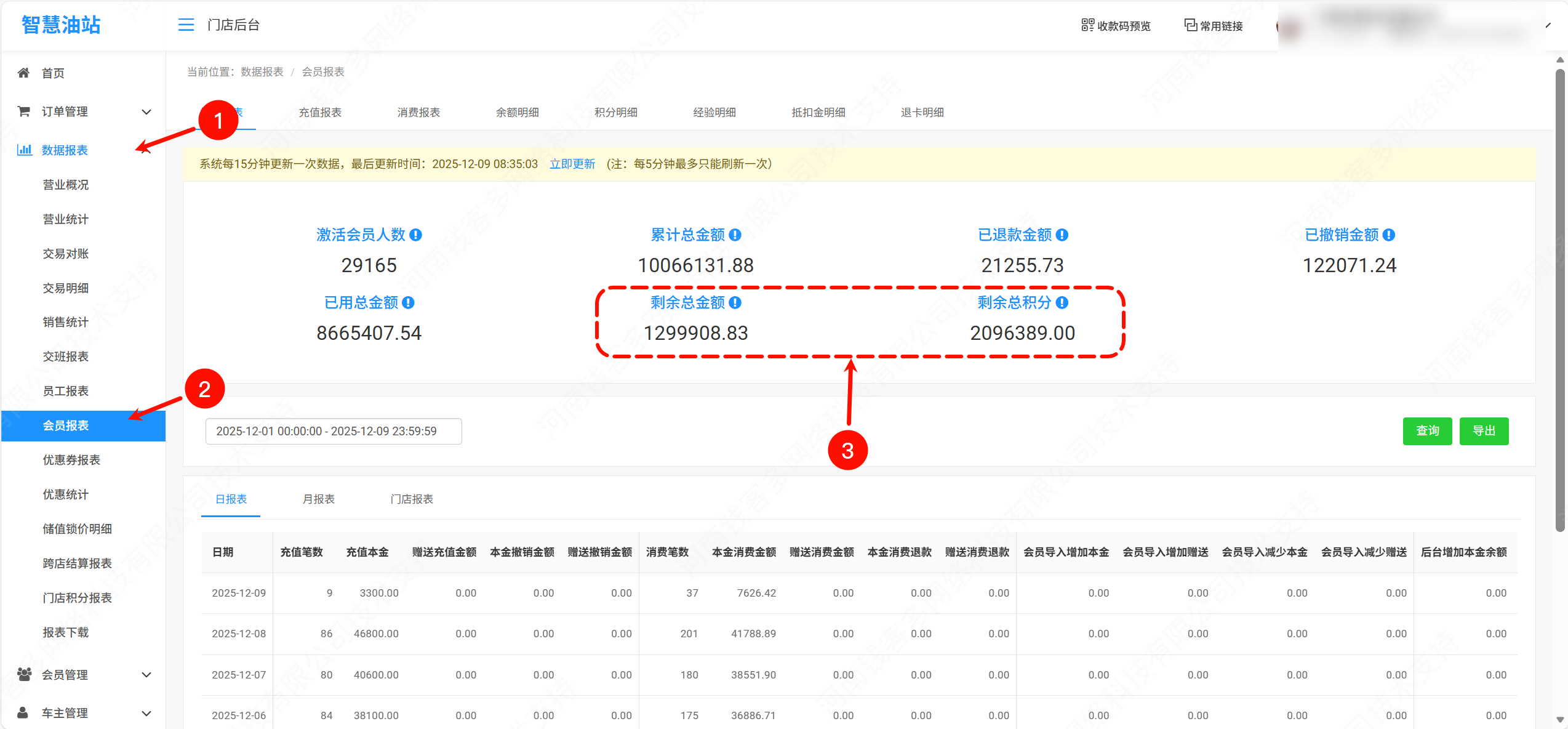Click info icon beside 激活会员人数
Image resolution: width=1568 pixels, height=729 pixels.
point(416,235)
